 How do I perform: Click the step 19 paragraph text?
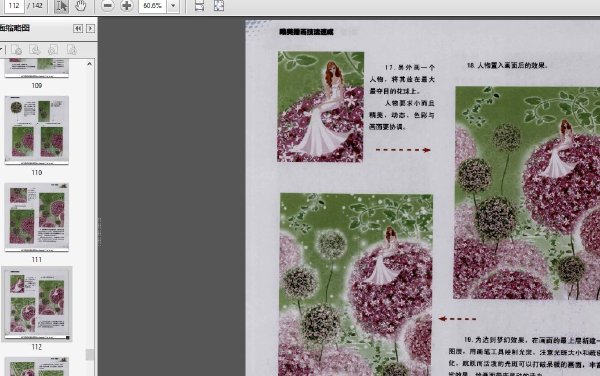click(524, 356)
